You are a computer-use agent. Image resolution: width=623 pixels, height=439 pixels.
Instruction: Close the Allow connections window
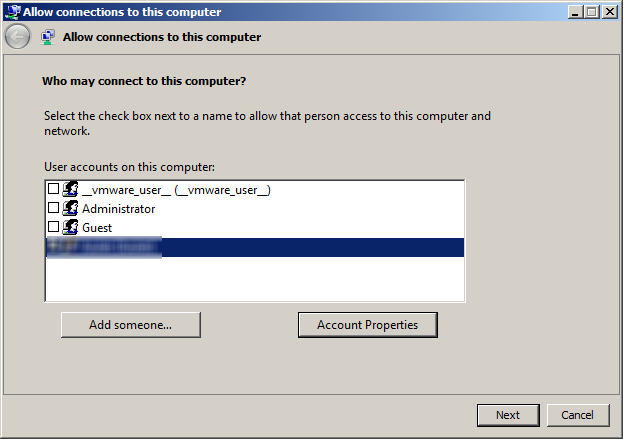pos(609,12)
